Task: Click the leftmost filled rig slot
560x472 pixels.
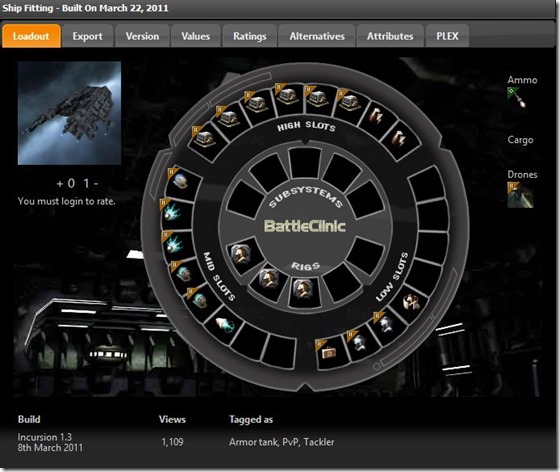Action: click(240, 255)
